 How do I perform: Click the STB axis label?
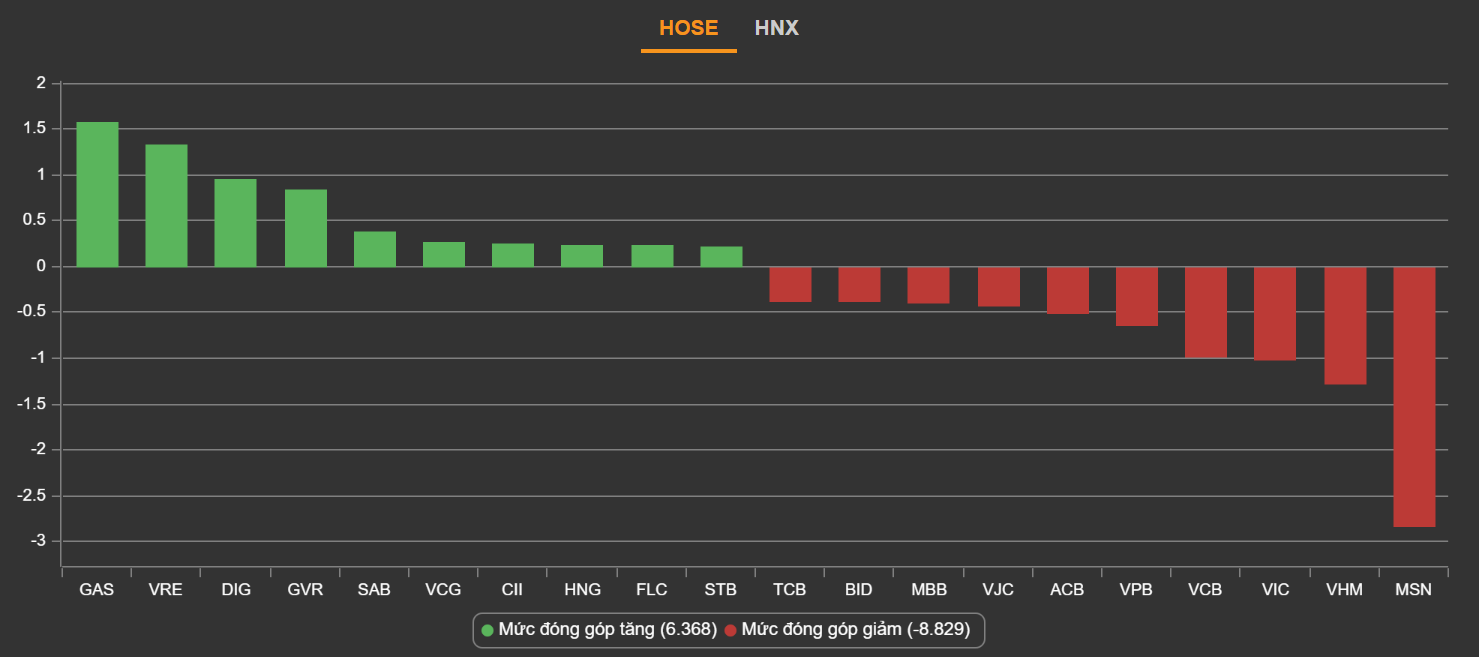720,590
